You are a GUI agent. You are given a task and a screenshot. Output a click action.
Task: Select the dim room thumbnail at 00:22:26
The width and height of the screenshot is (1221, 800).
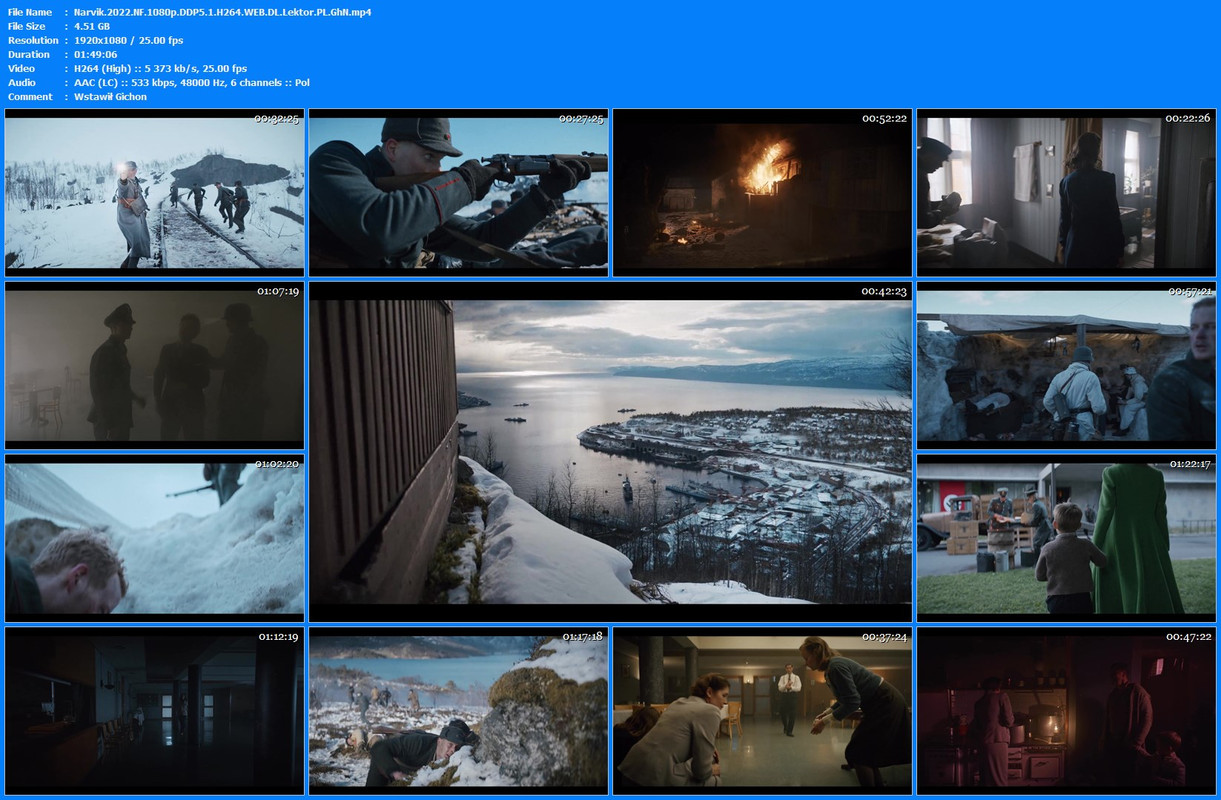(1066, 193)
